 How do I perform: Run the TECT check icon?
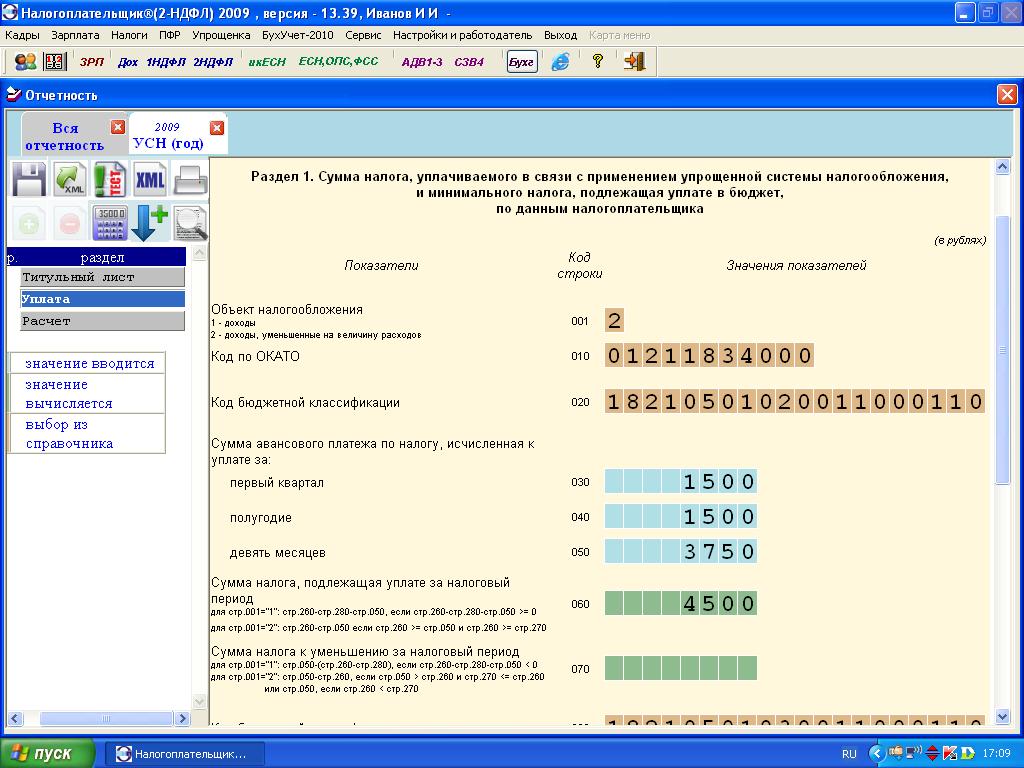click(110, 179)
